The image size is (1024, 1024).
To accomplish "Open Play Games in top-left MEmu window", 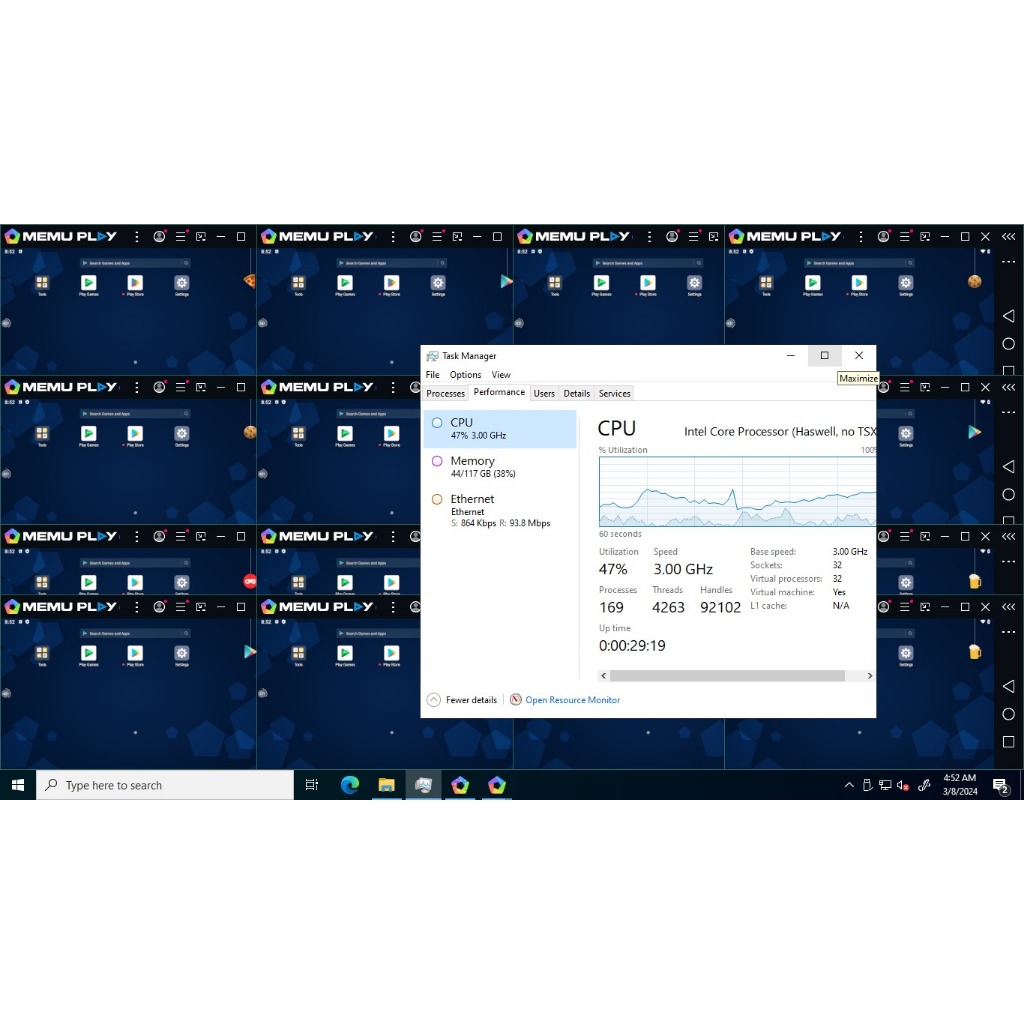I will pyautogui.click(x=88, y=284).
